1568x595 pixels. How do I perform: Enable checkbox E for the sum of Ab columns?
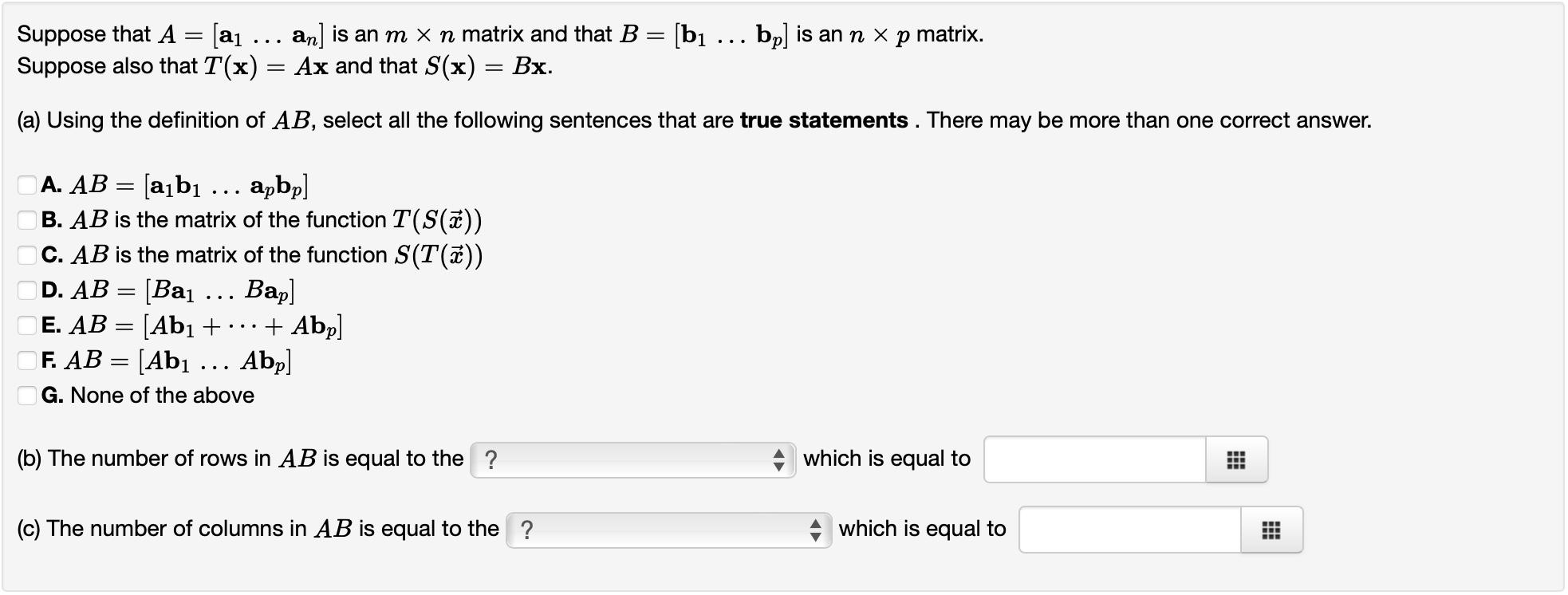[x=27, y=325]
